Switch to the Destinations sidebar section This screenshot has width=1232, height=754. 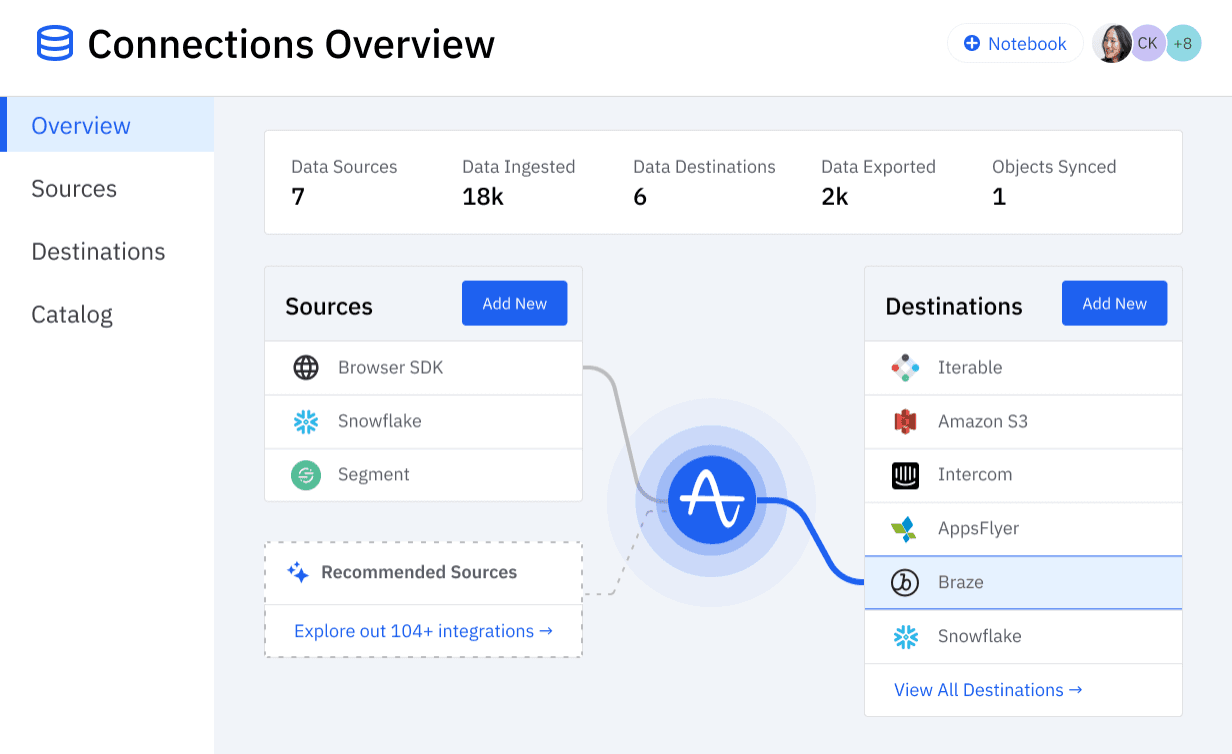tap(98, 251)
